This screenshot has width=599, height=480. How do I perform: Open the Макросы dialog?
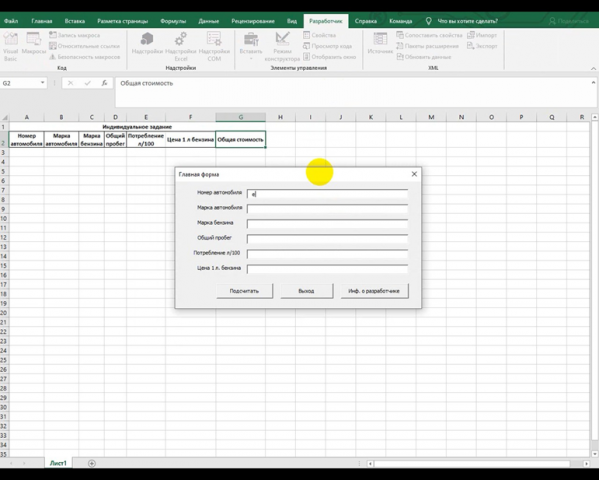34,44
